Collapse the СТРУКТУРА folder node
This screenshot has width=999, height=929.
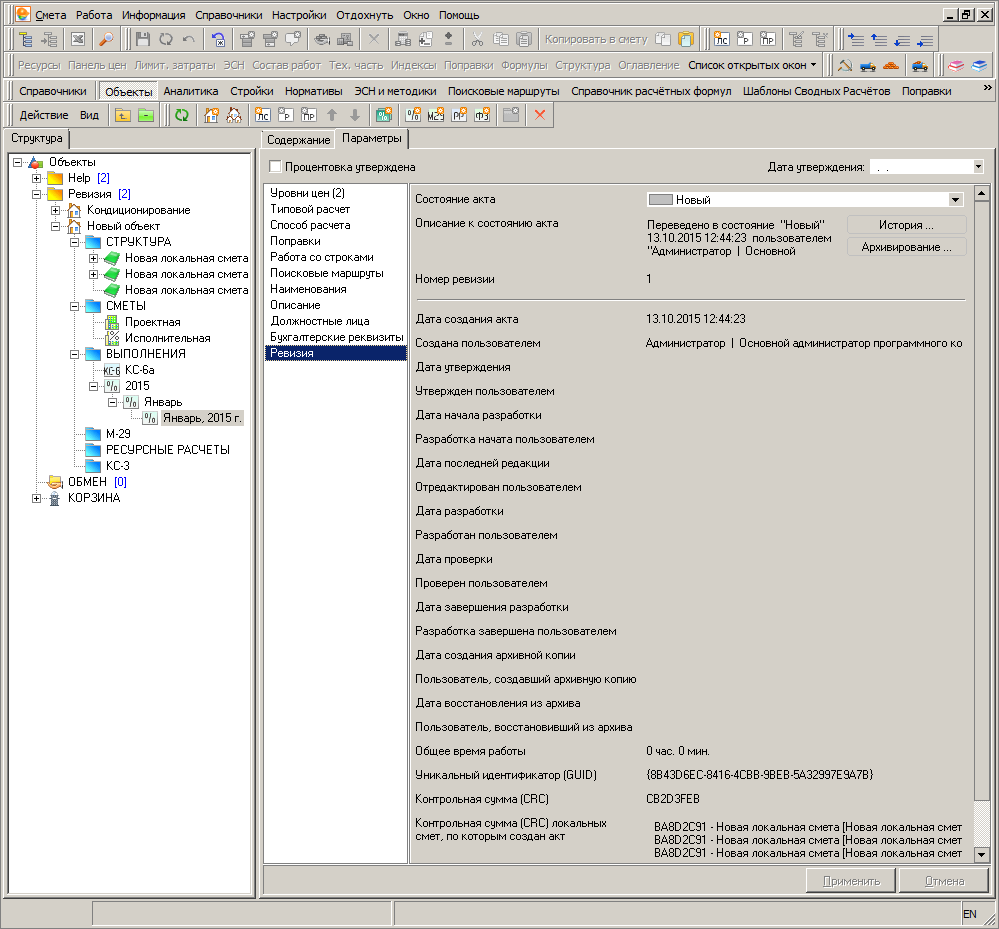tap(75, 242)
